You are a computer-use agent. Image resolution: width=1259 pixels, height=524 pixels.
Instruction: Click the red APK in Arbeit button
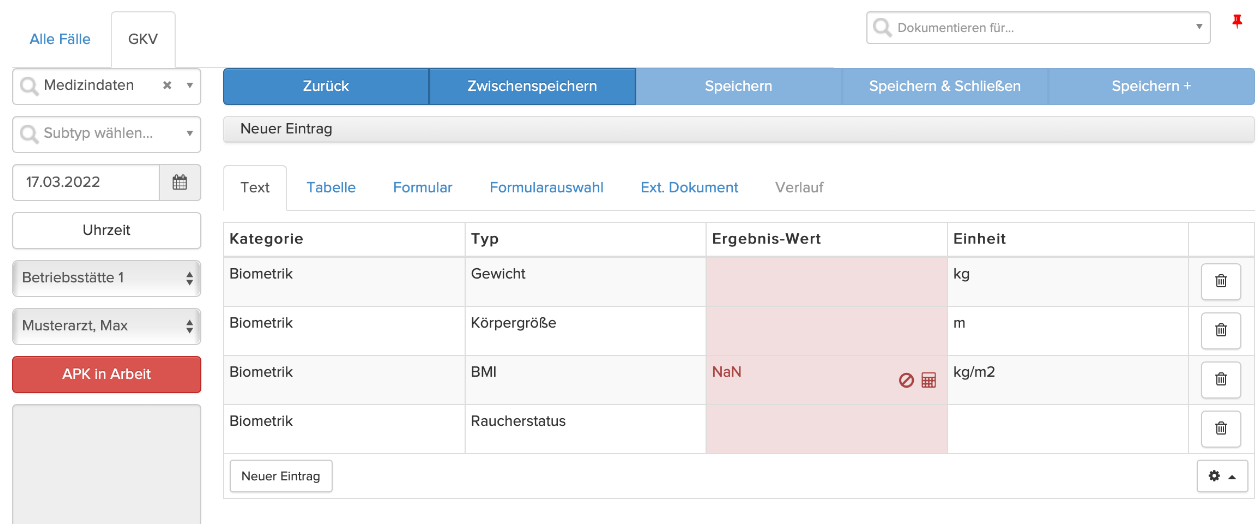click(x=106, y=374)
